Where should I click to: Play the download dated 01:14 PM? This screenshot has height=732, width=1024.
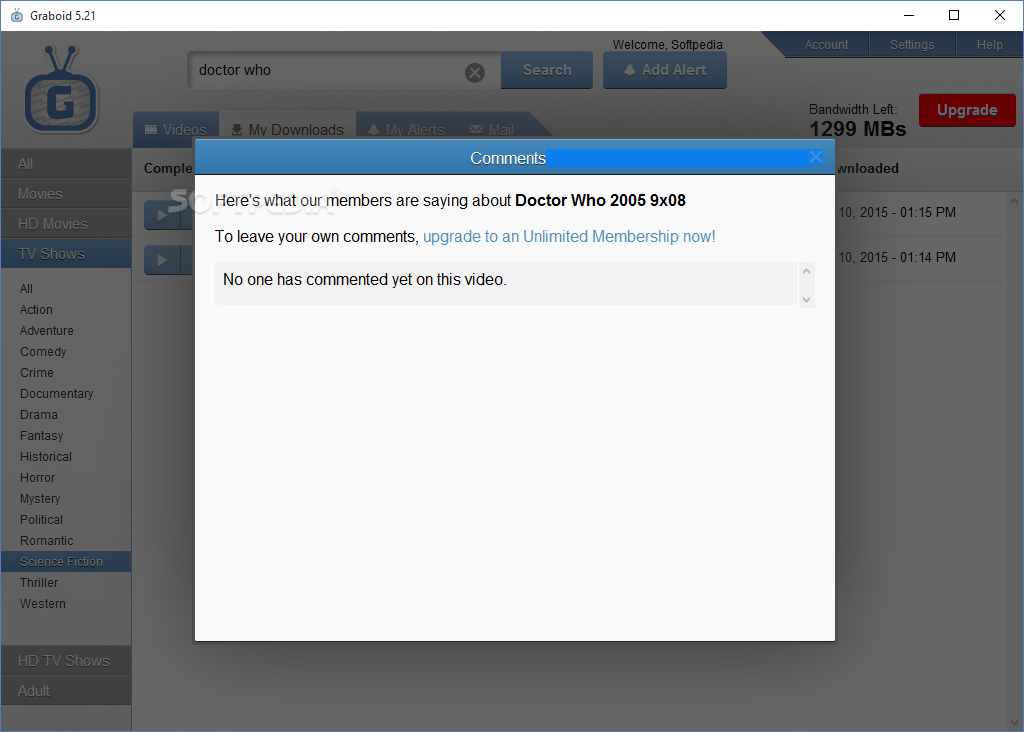[162, 261]
